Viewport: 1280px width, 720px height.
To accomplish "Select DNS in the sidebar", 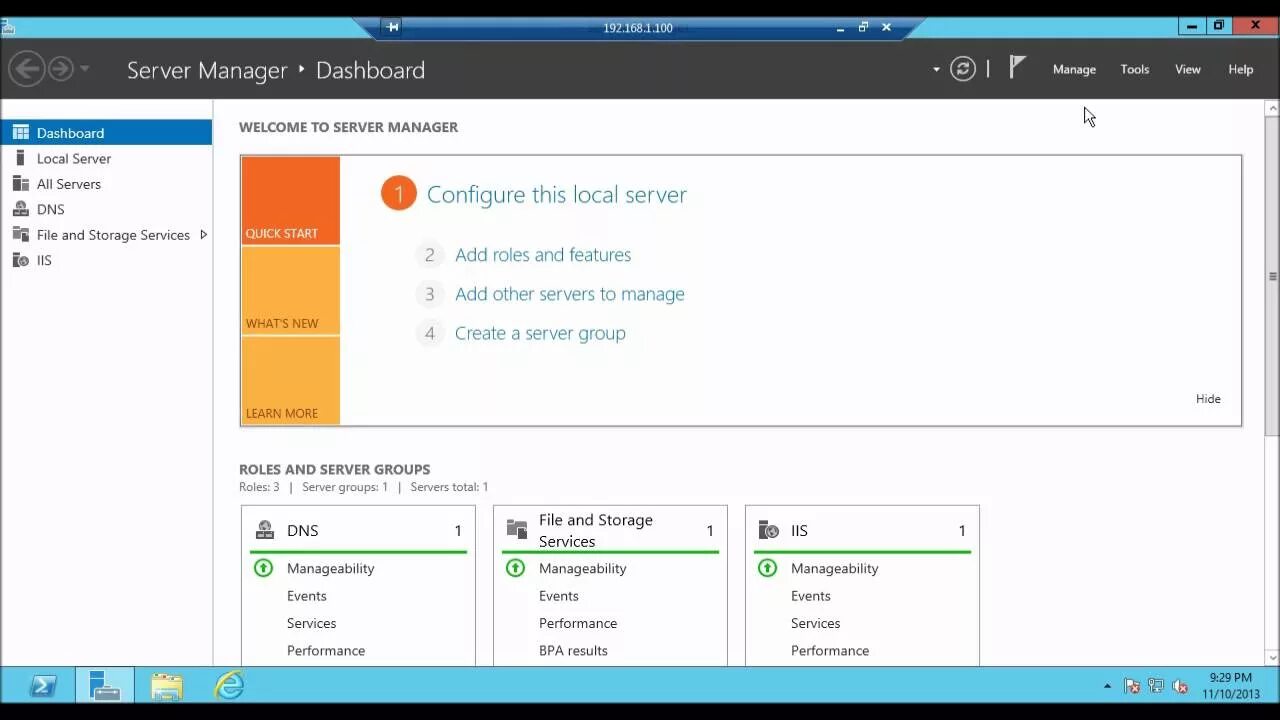I will tap(106, 209).
